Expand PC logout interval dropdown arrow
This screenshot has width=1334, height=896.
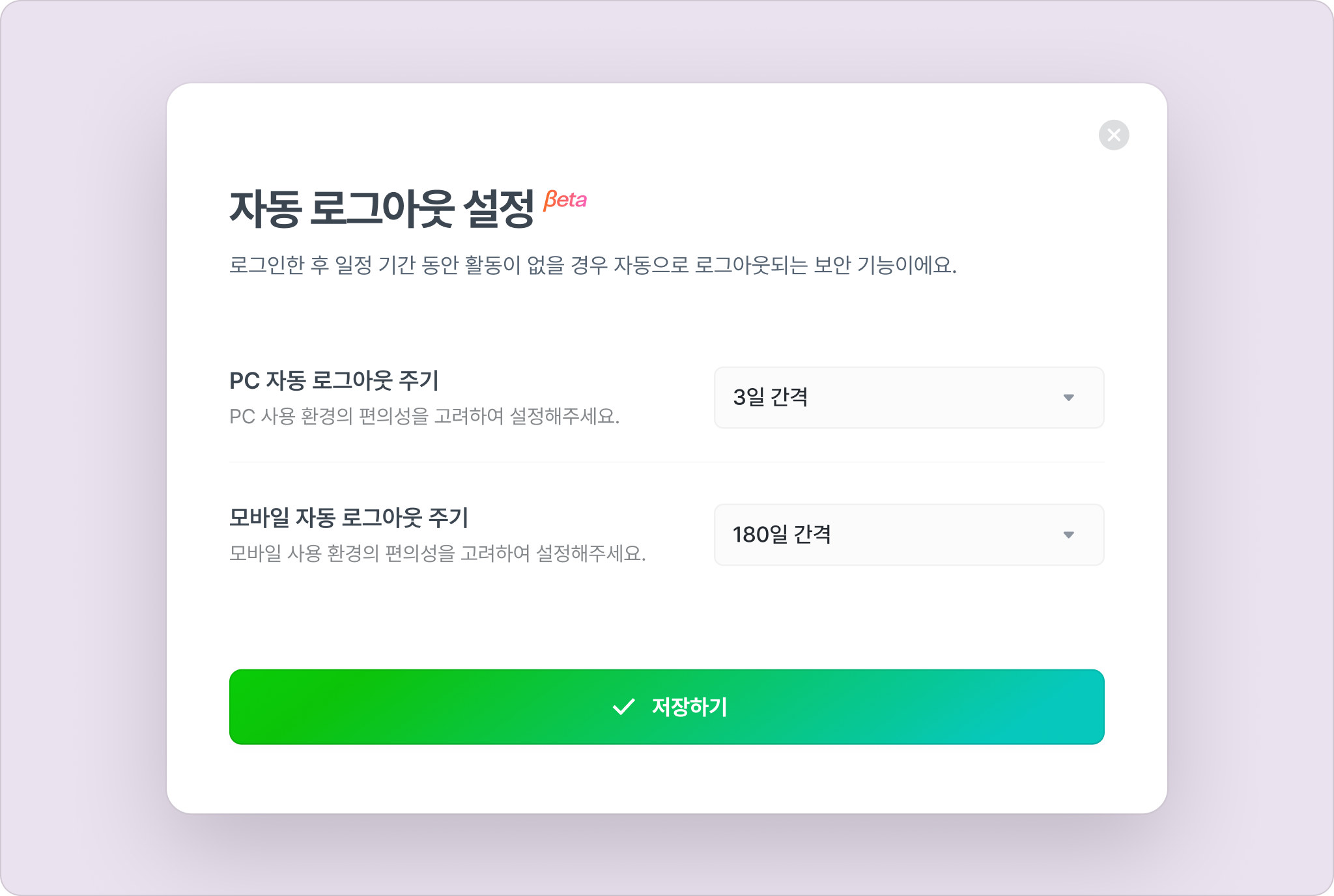point(1068,397)
